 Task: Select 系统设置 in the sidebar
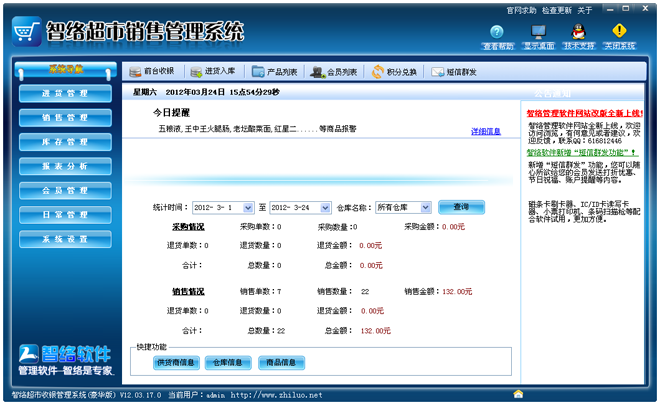coord(65,239)
